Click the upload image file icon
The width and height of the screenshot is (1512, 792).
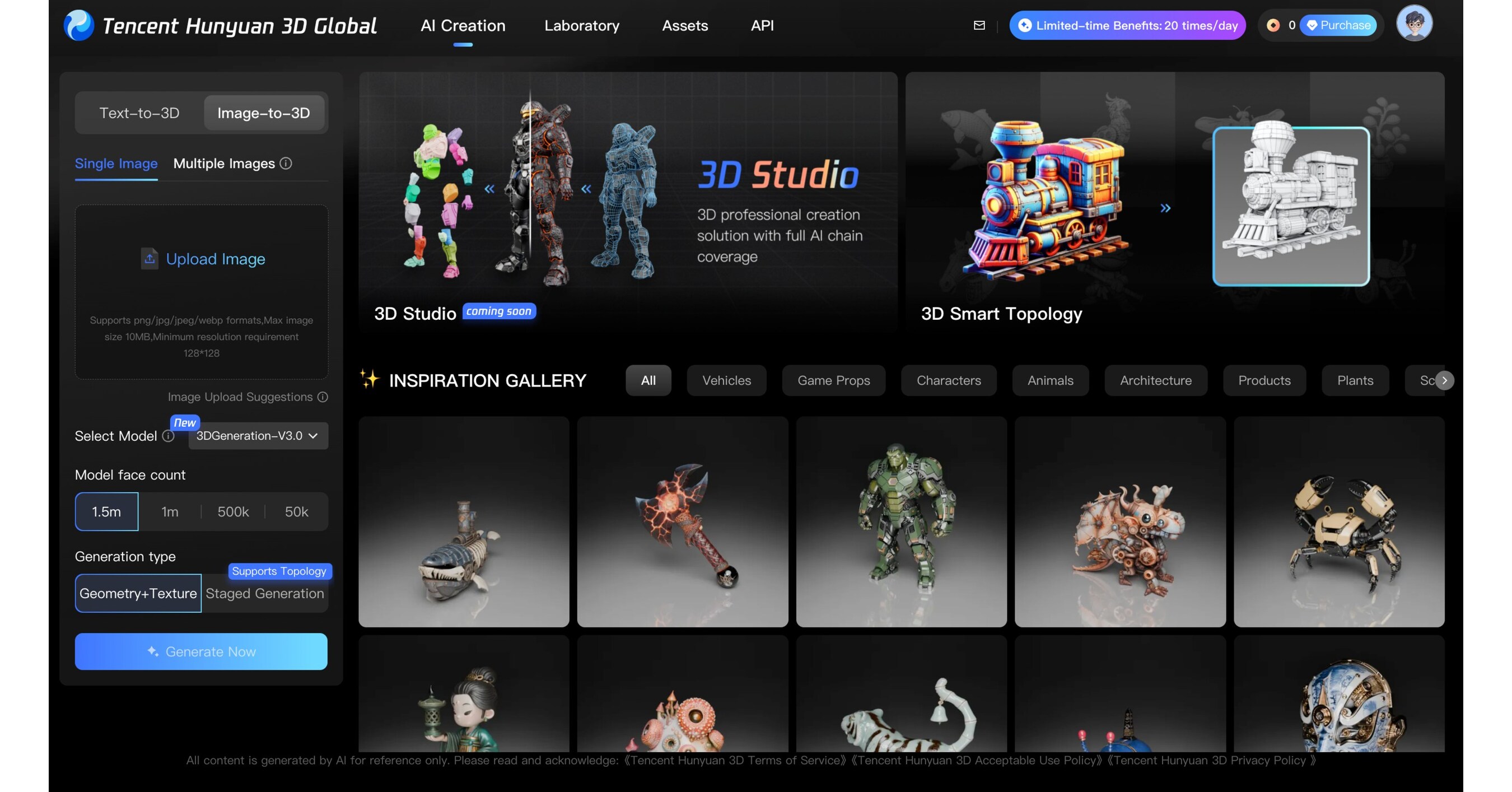pyautogui.click(x=150, y=258)
